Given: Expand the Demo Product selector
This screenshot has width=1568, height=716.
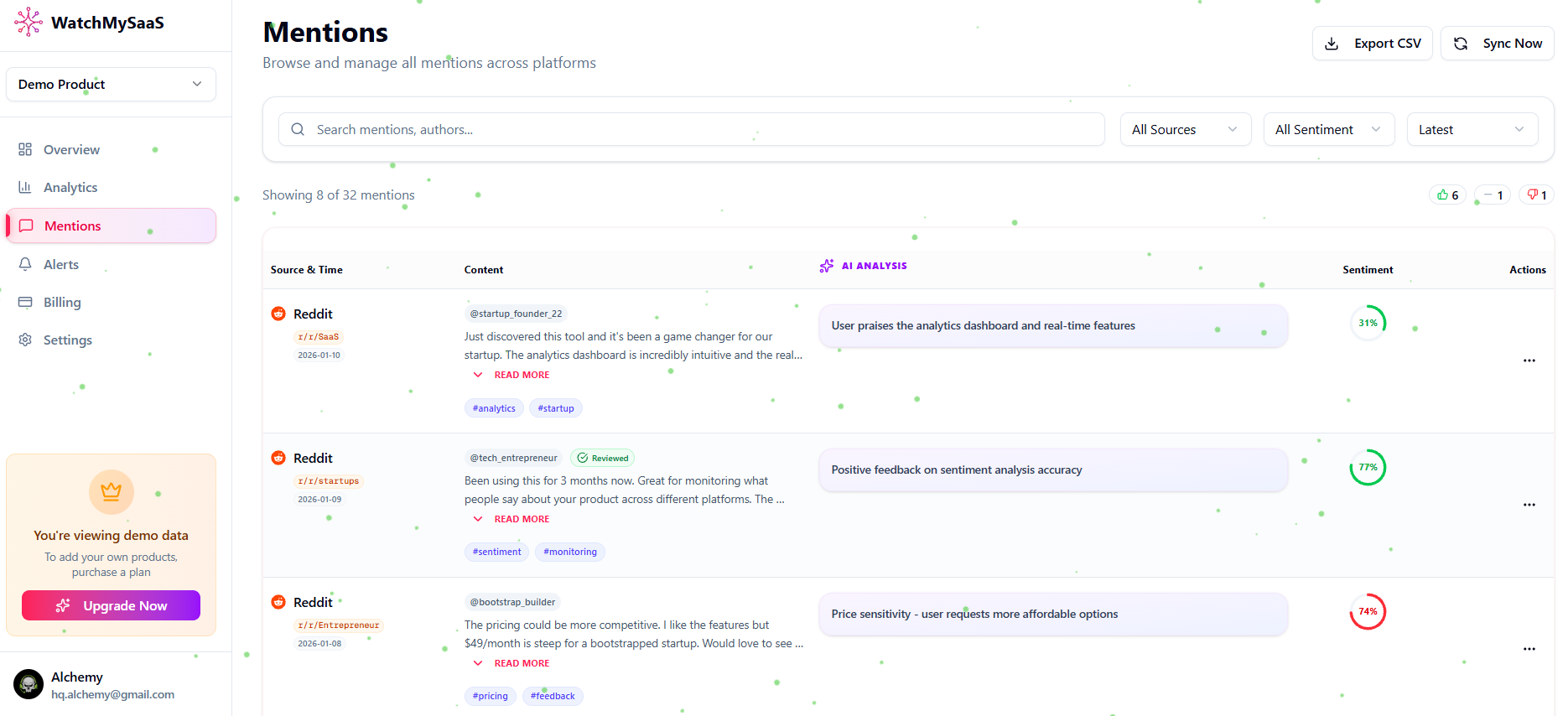Looking at the screenshot, I should pyautogui.click(x=111, y=84).
